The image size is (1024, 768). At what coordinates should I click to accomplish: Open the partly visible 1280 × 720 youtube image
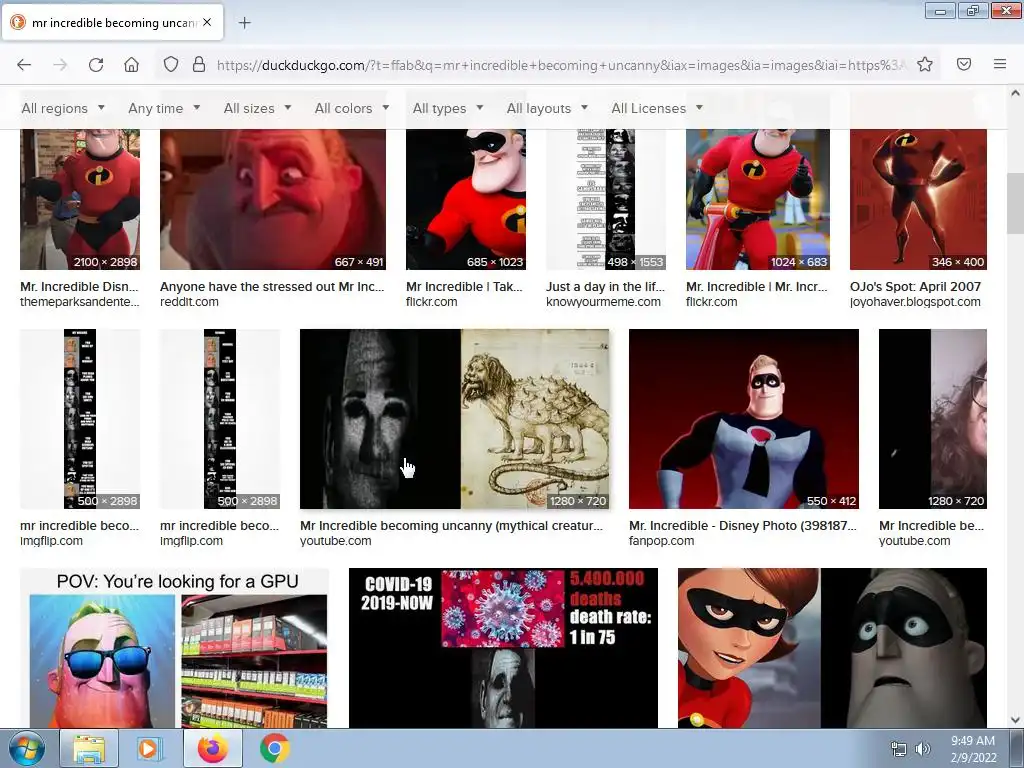coord(933,419)
